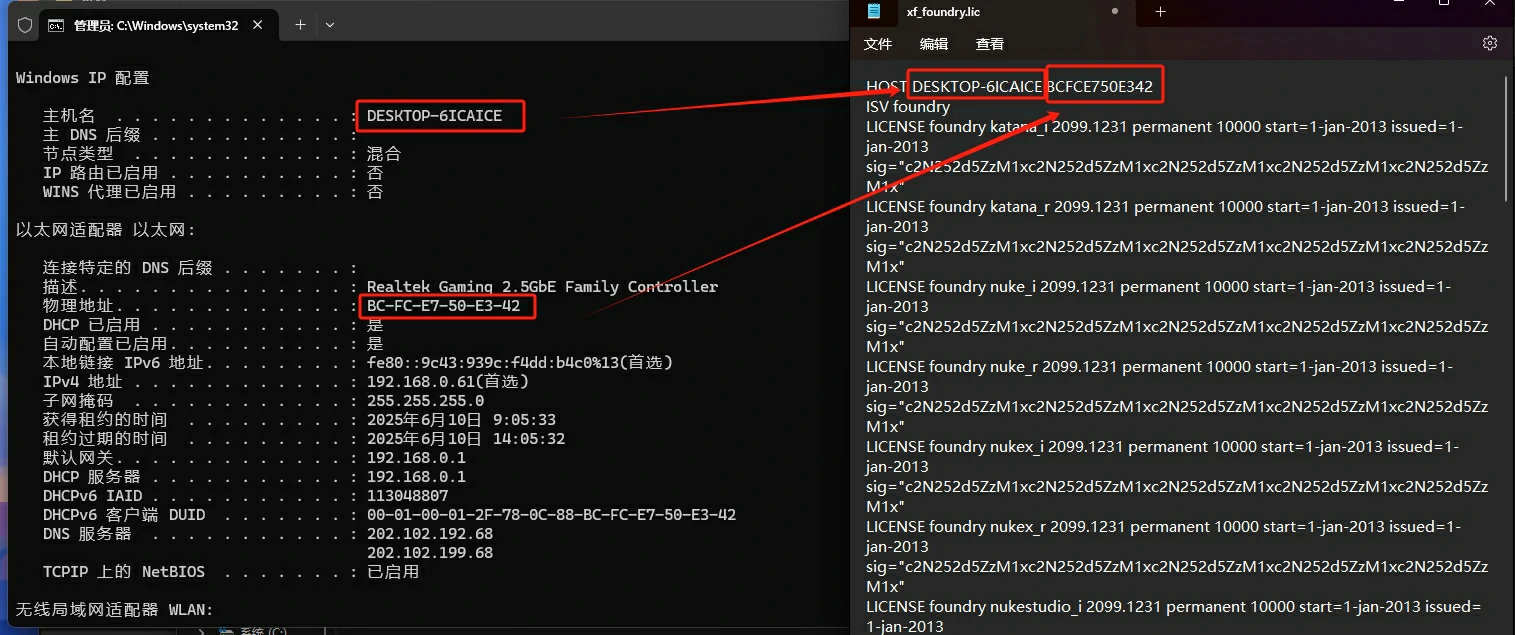The width and height of the screenshot is (1515, 635).
Task: Click the 255.255.255.0 subnet mask value
Action: tap(425, 401)
